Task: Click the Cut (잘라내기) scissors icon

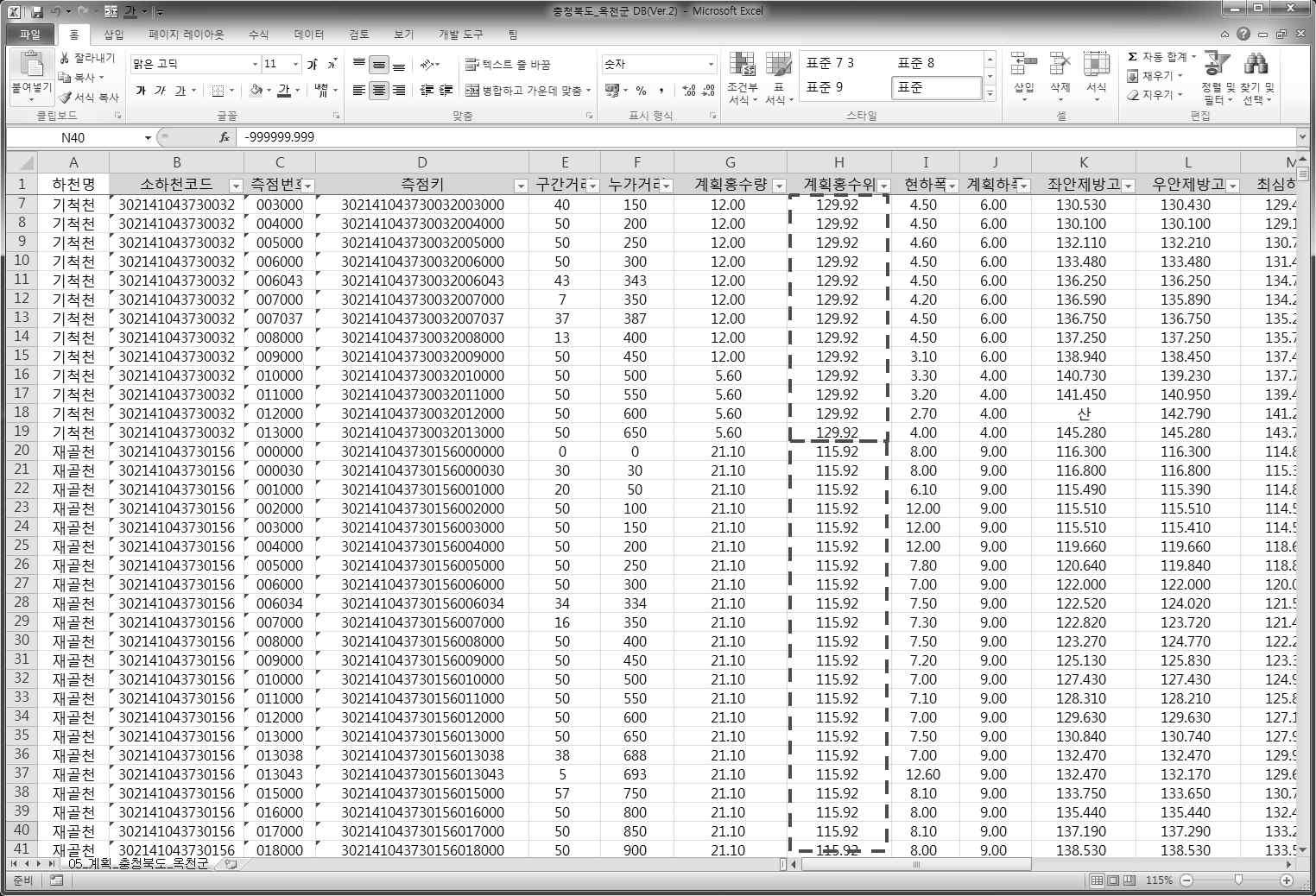Action: (65, 58)
